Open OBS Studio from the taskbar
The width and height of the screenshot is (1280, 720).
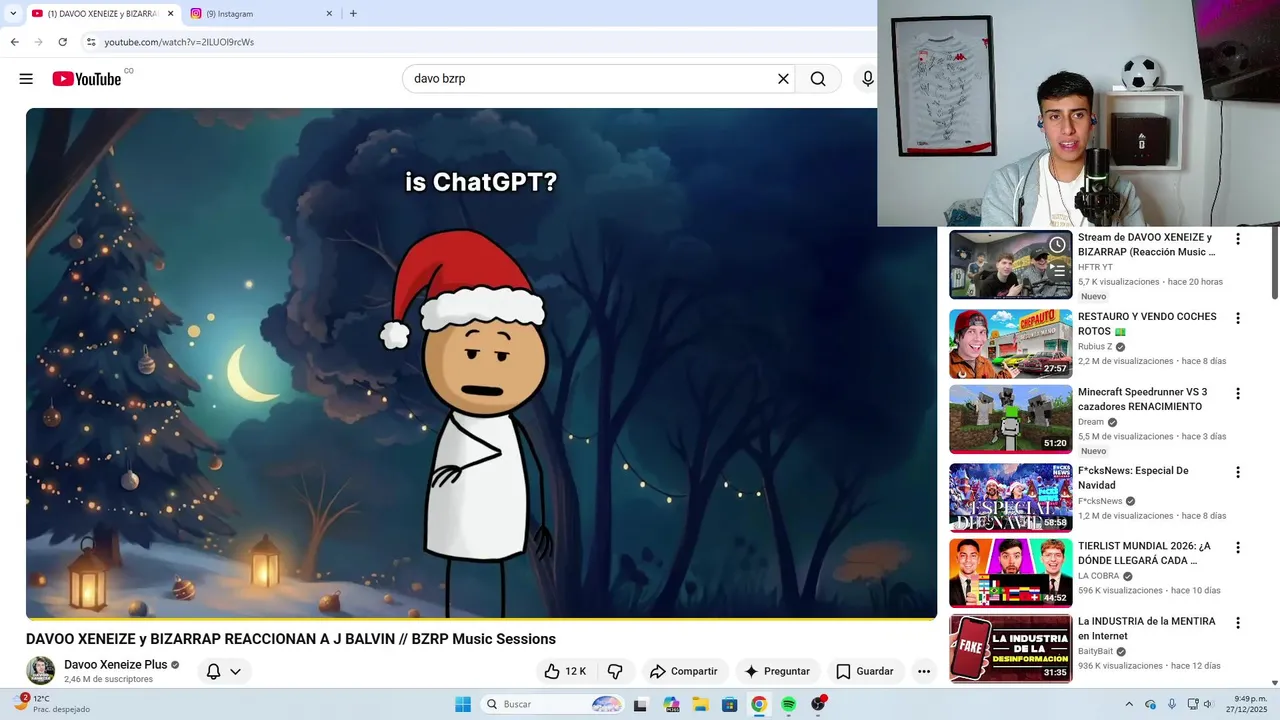click(818, 704)
